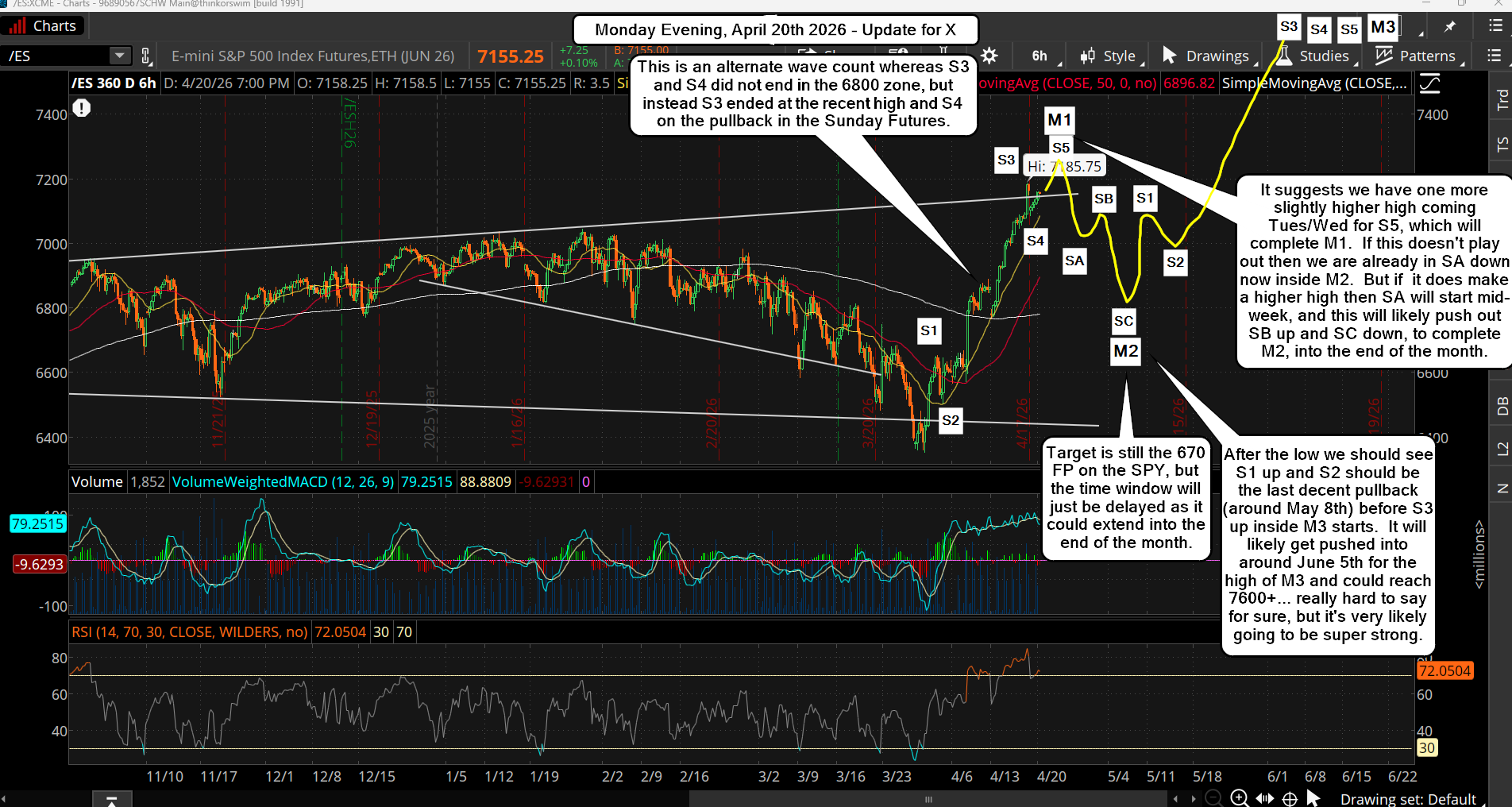Click the crosshair pan icon at bottom
This screenshot has width=1512, height=807.
pyautogui.click(x=1290, y=798)
